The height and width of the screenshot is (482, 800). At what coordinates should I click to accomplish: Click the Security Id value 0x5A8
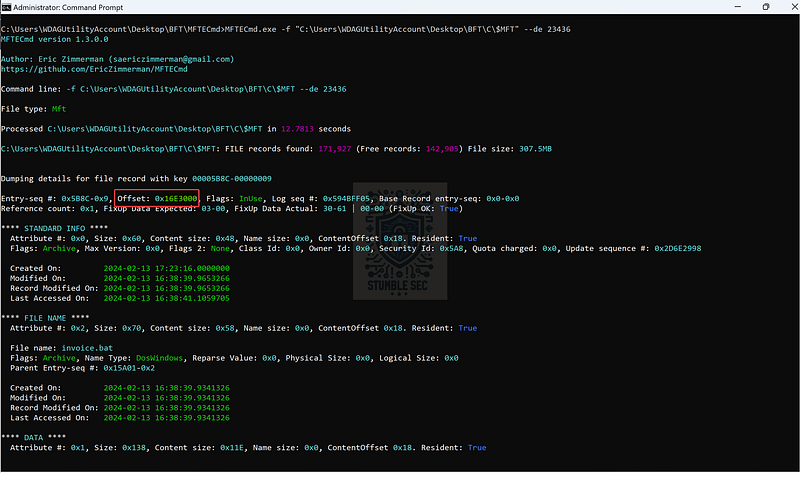[451, 248]
